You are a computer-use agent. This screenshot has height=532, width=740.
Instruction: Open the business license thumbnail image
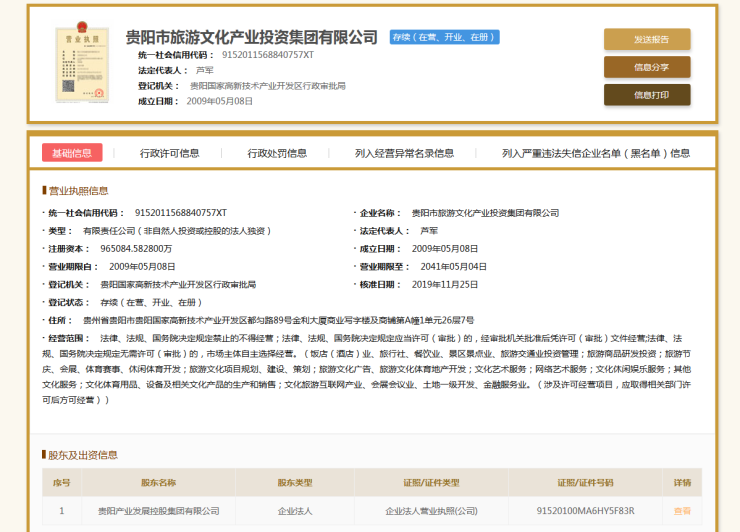(x=83, y=62)
